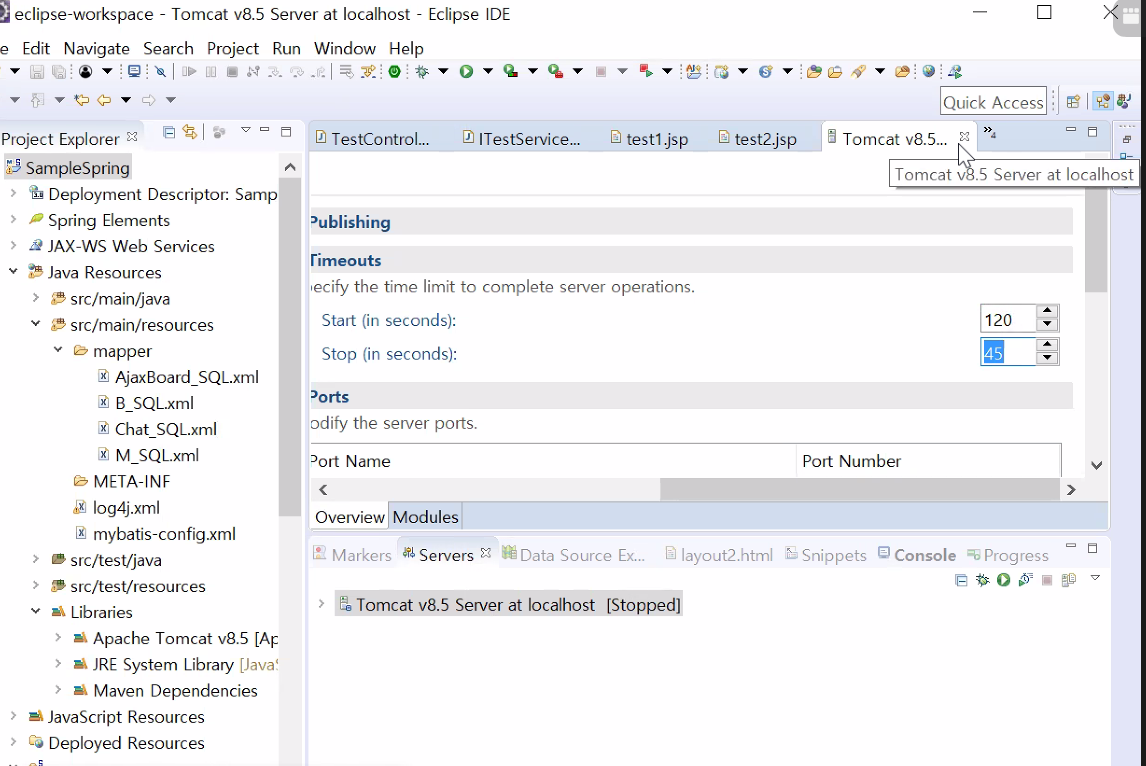This screenshot has width=1146, height=766.
Task: Expand Maven Dependencies library
Action: 58,689
